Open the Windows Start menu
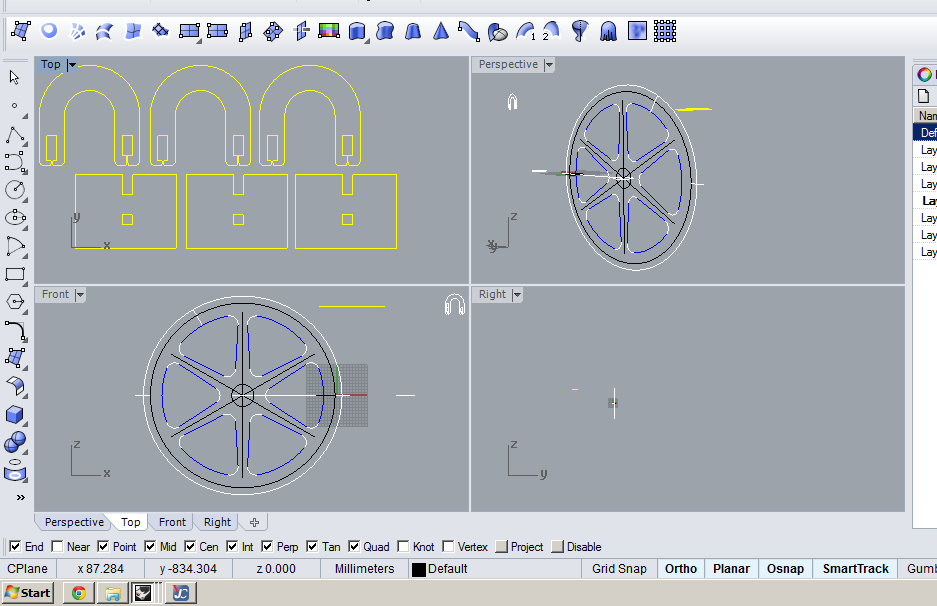 click(x=27, y=593)
